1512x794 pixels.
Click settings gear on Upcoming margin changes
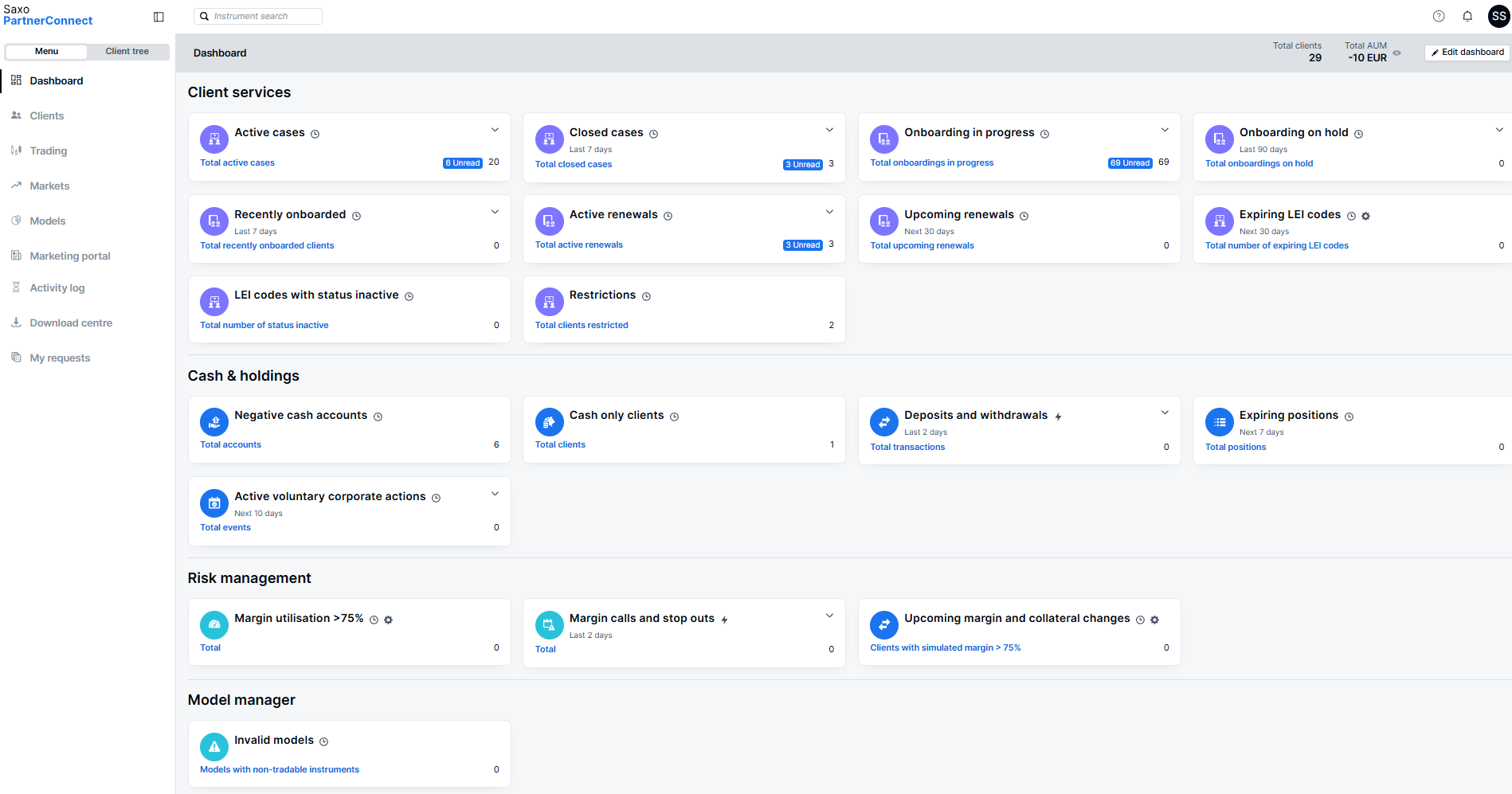(1154, 620)
